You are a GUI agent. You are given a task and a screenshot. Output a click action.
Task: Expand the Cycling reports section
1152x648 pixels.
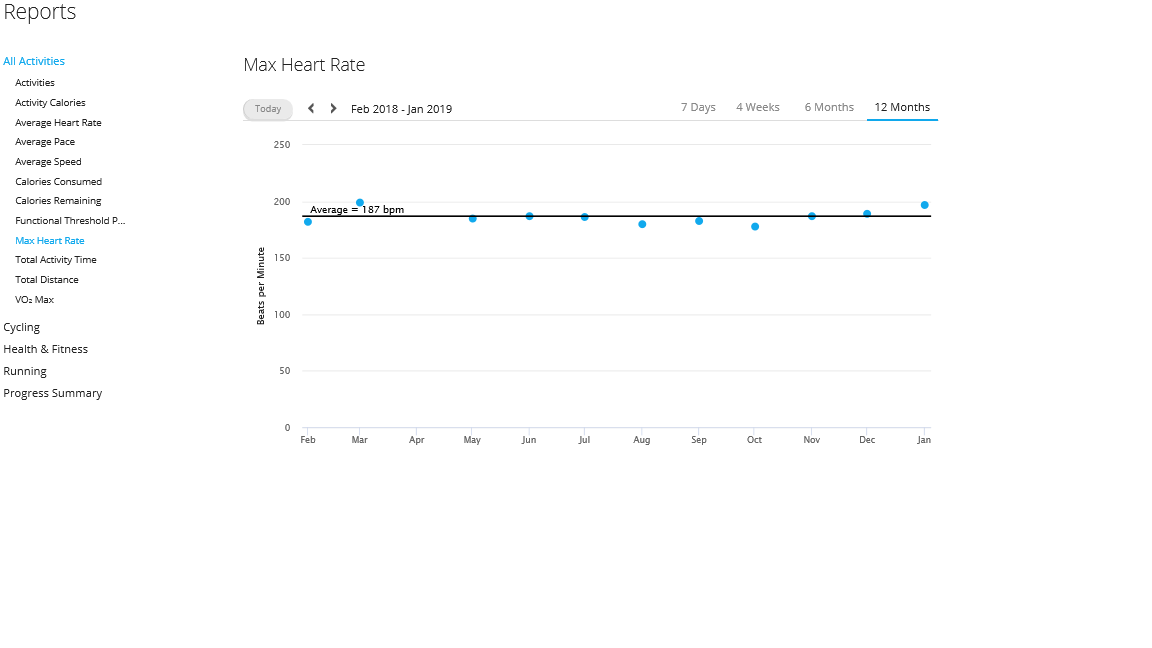click(21, 327)
